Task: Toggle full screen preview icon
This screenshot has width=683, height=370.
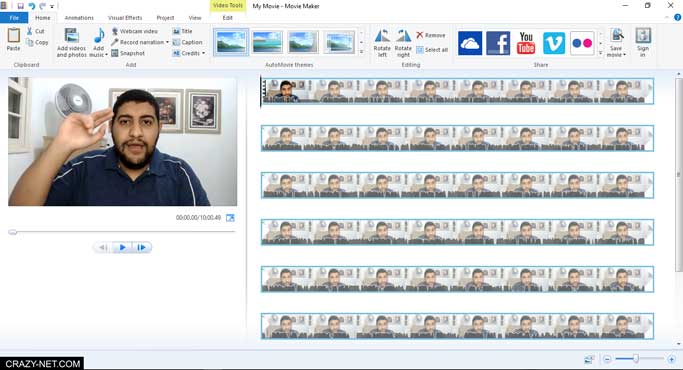Action: coord(230,217)
